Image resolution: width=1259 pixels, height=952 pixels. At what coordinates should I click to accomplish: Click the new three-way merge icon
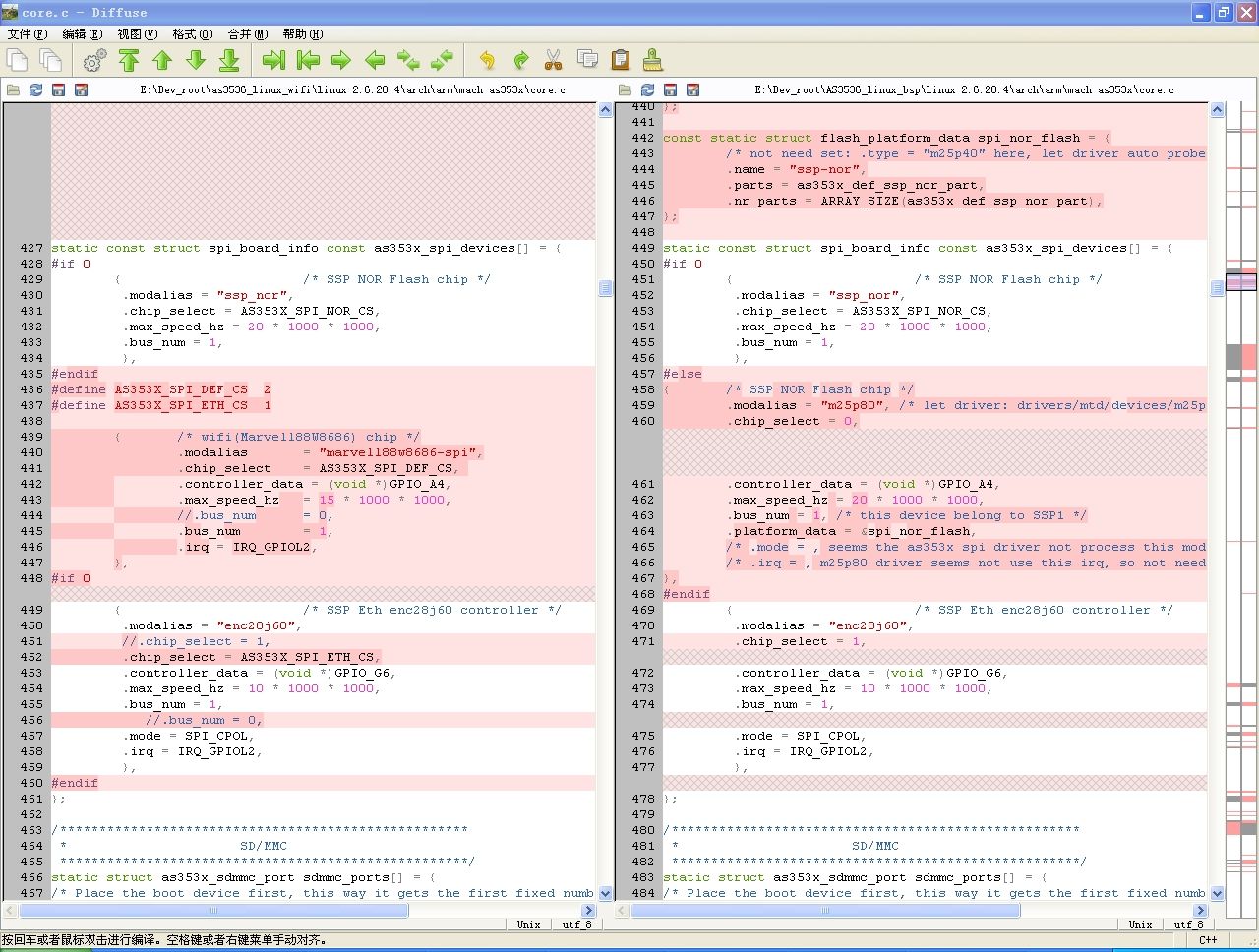click(50, 61)
